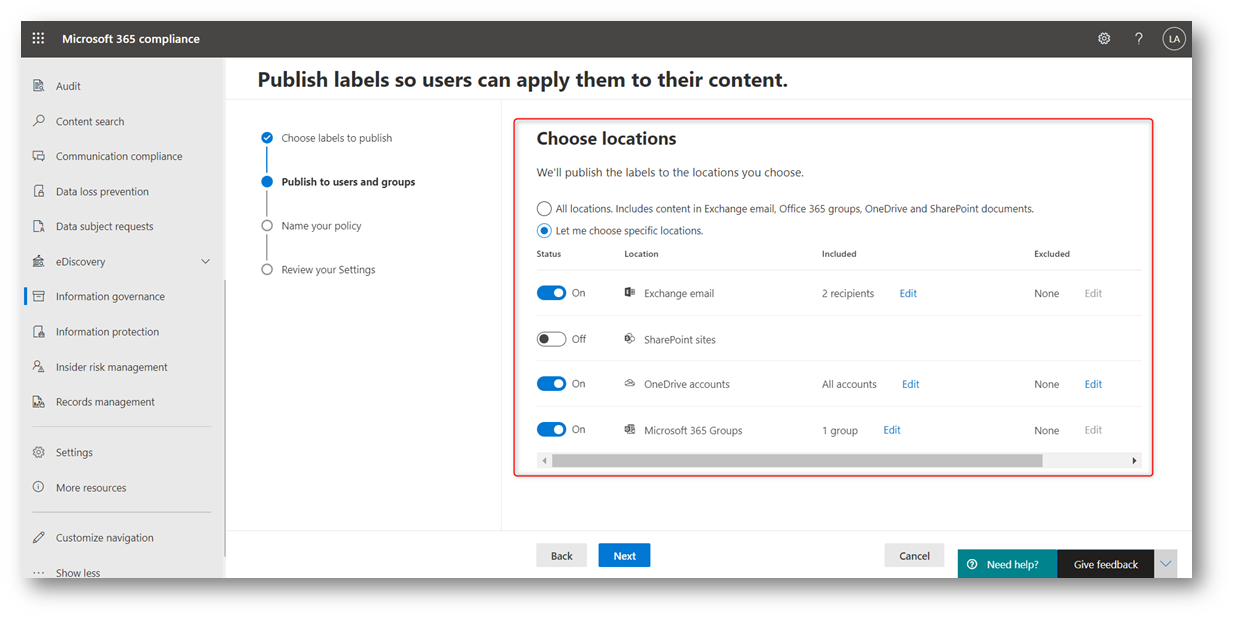Select the Name your policy step
The width and height of the screenshot is (1234, 620).
[x=321, y=226]
